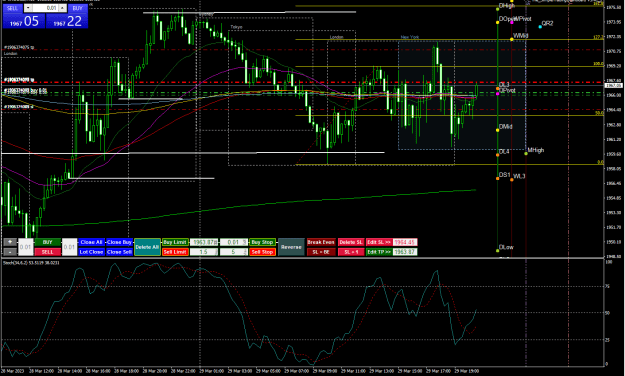Click the Close Sell button
Image resolution: width=625 pixels, height=376 pixels.
119,252
